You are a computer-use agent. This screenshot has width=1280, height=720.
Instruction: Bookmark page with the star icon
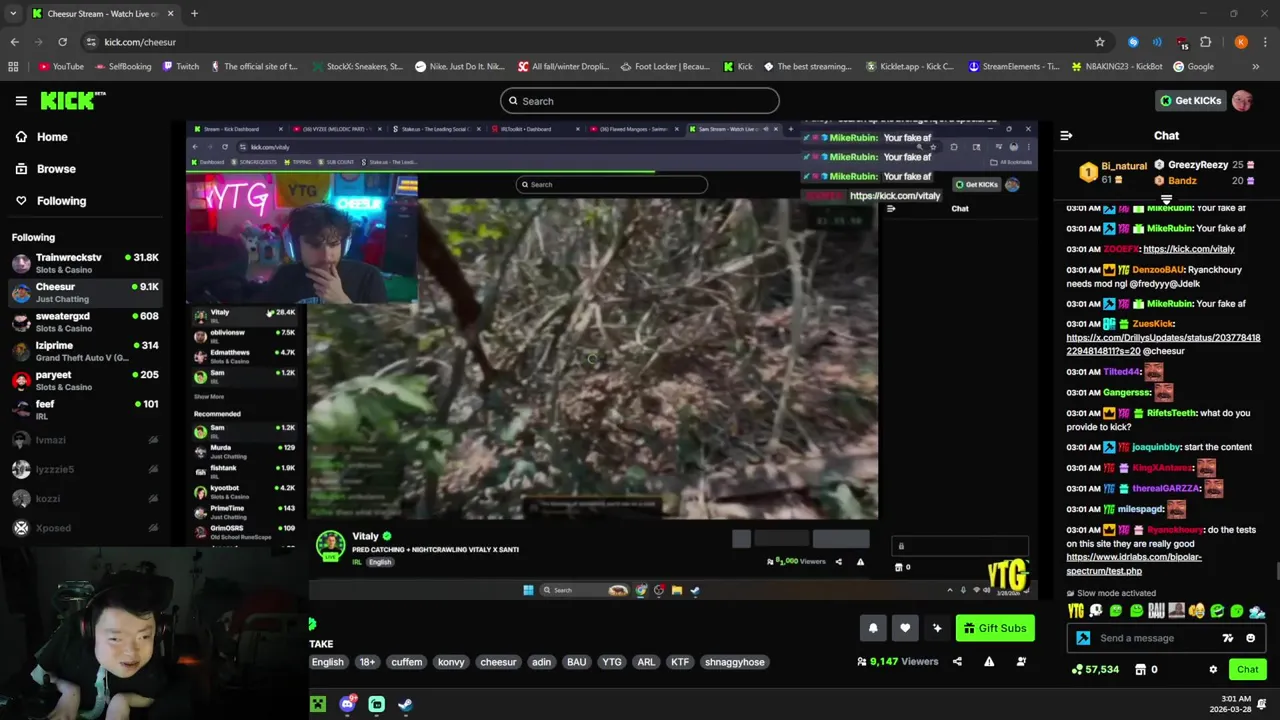[x=1100, y=42]
